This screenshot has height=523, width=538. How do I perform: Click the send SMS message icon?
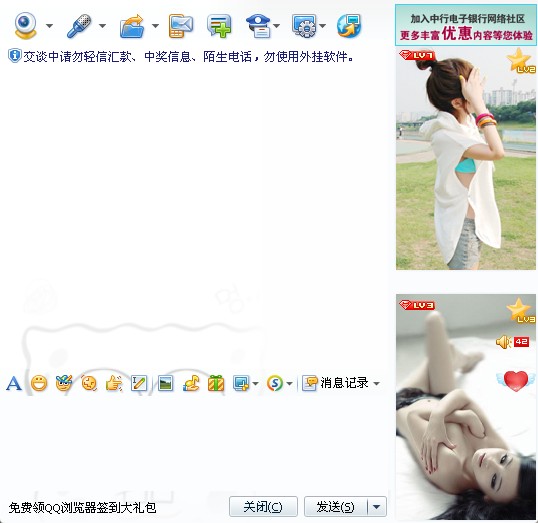click(181, 26)
